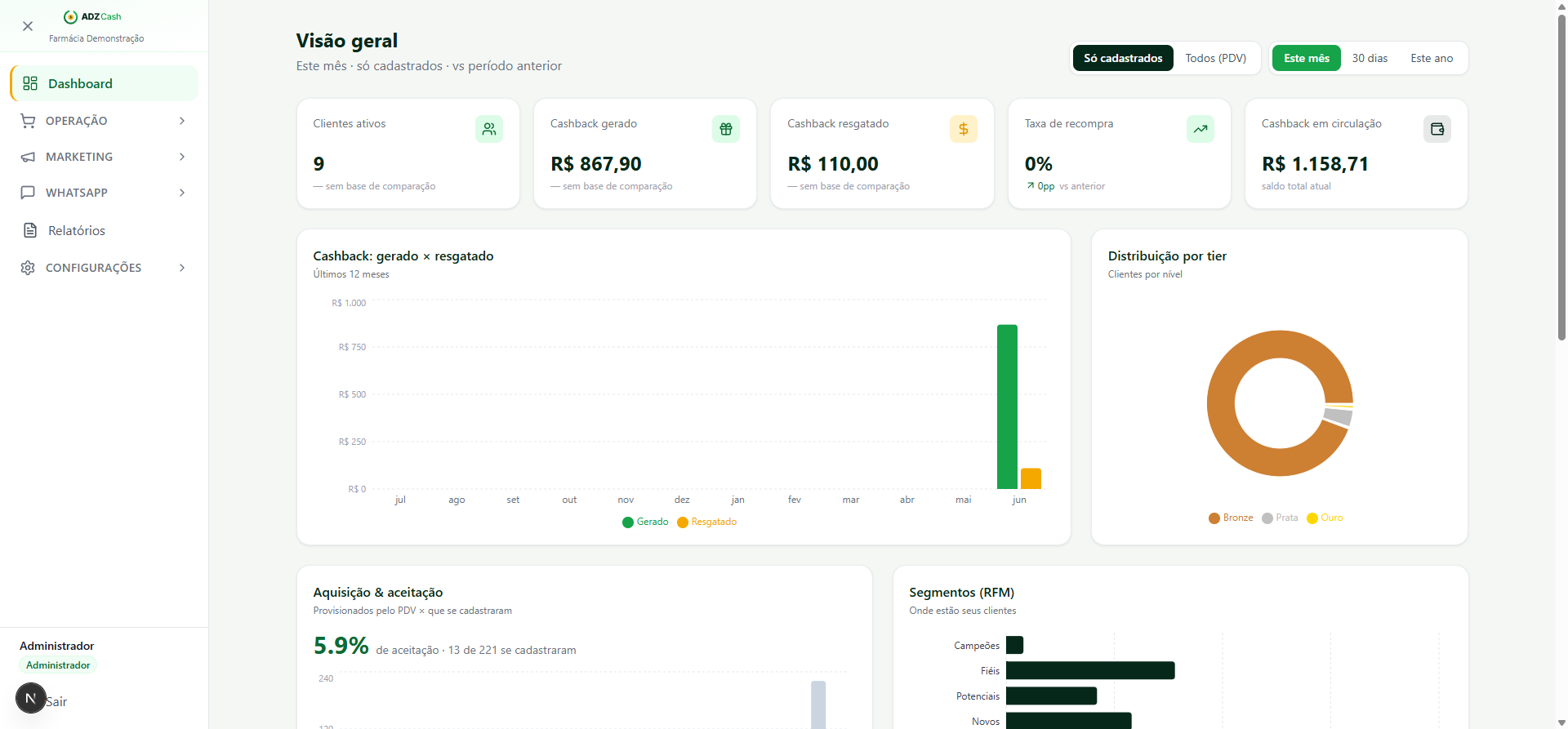Switch to Todos (PDV) filter
This screenshot has height=729, width=1568.
1215,58
